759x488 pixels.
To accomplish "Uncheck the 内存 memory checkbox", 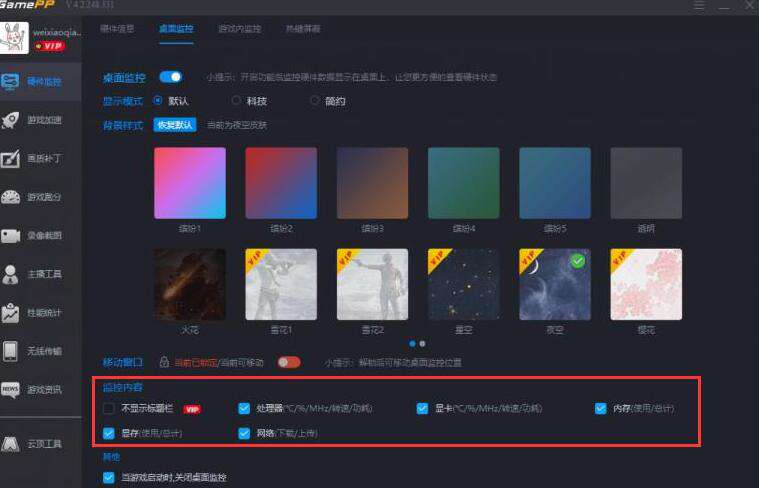I will pyautogui.click(x=601, y=409).
